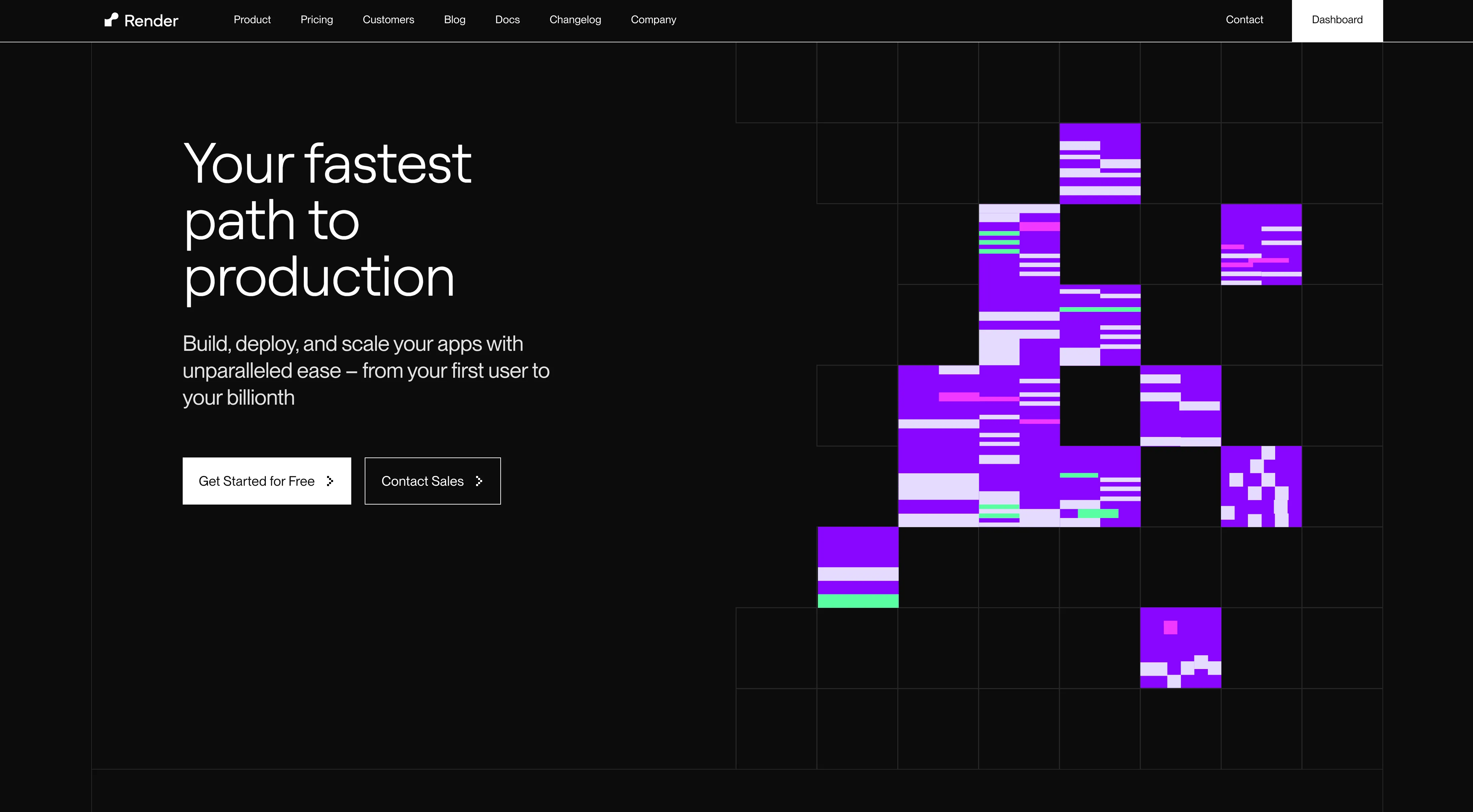Image resolution: width=1473 pixels, height=812 pixels.
Task: Open the Customers nav item
Action: (x=388, y=20)
